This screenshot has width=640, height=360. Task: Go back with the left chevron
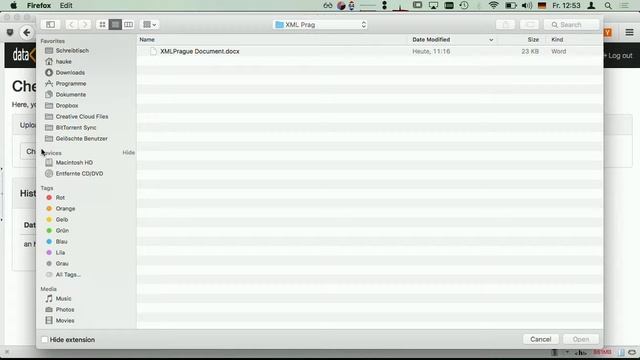click(x=71, y=24)
